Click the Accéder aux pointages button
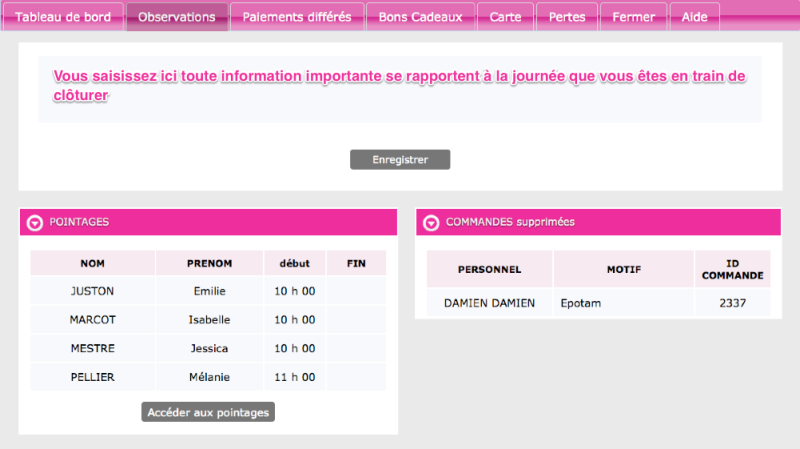800x449 pixels. click(208, 412)
